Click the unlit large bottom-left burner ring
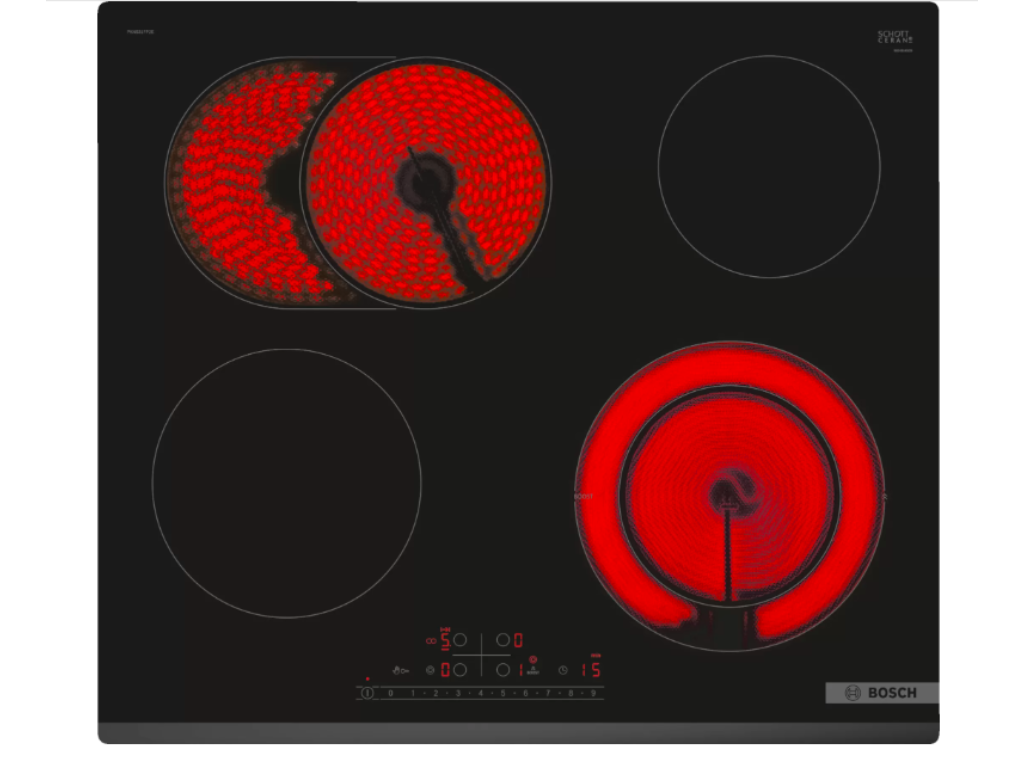 point(286,483)
